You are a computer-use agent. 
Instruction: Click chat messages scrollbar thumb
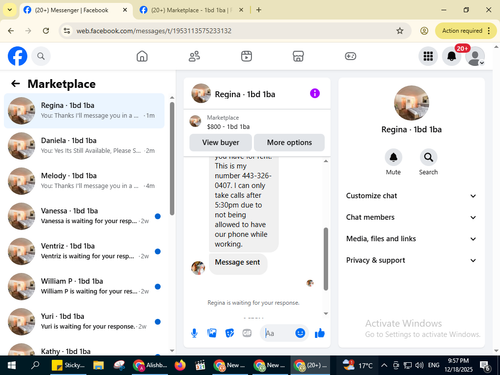[x=326, y=259]
